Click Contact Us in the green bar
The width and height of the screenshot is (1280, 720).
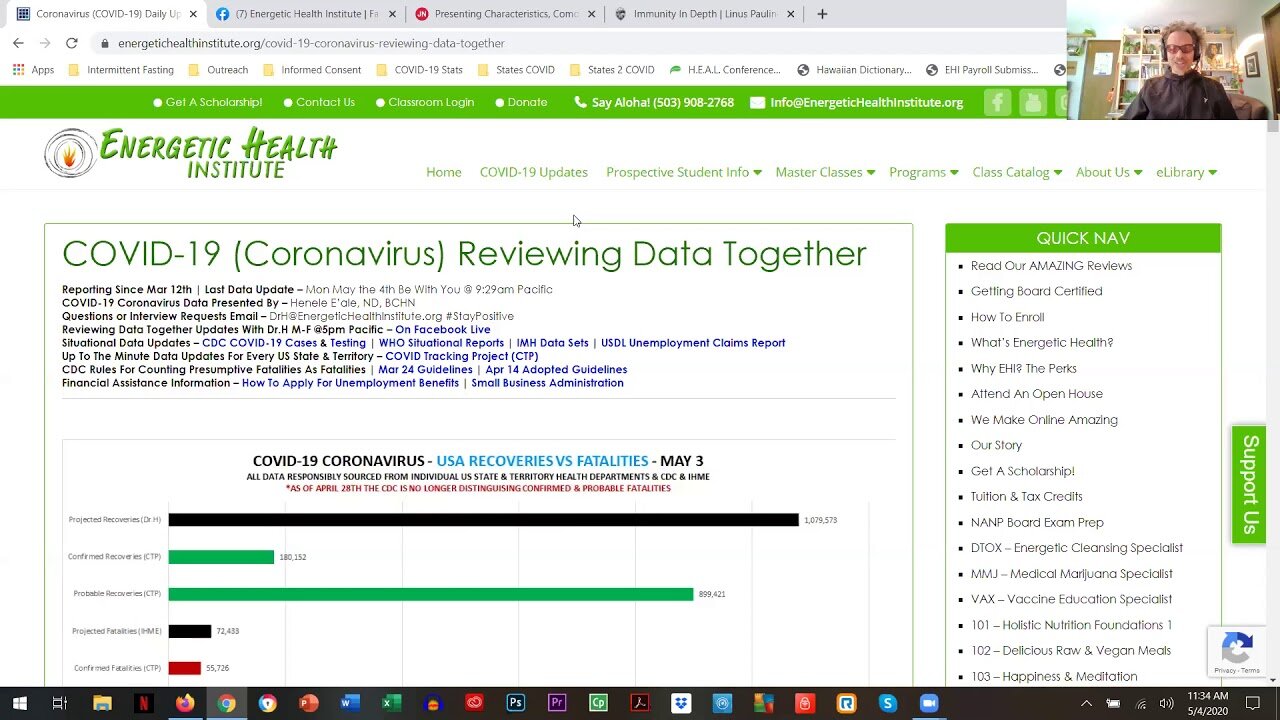pyautogui.click(x=319, y=102)
